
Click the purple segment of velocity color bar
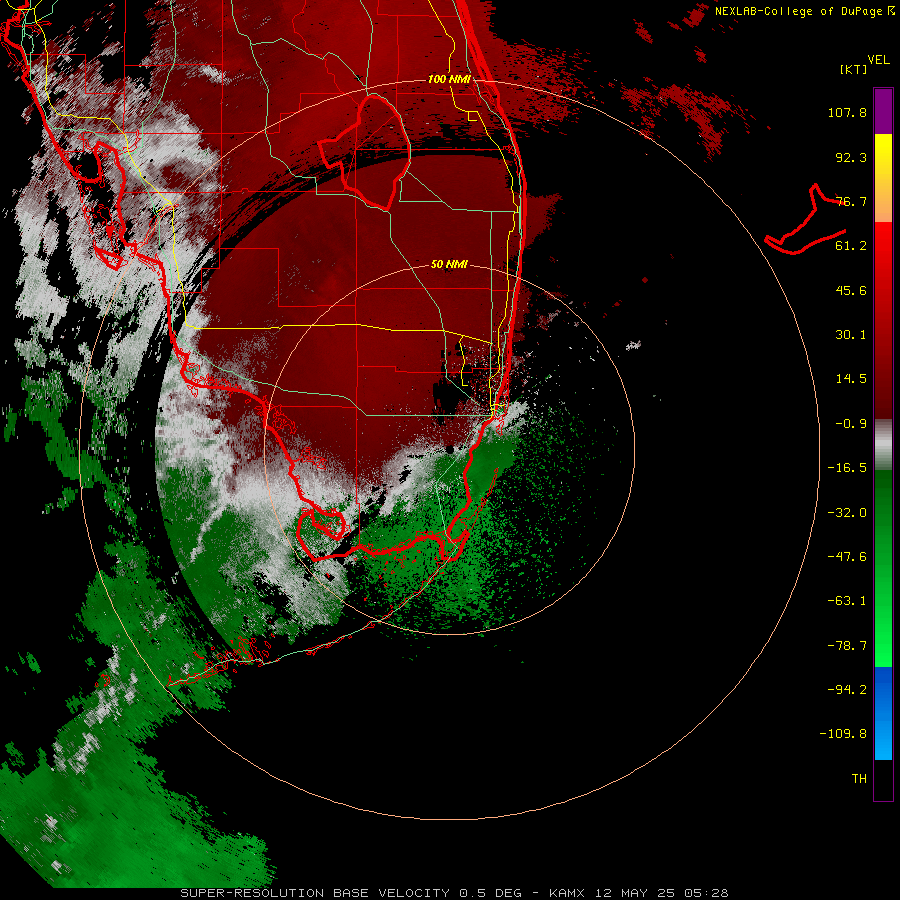883,111
